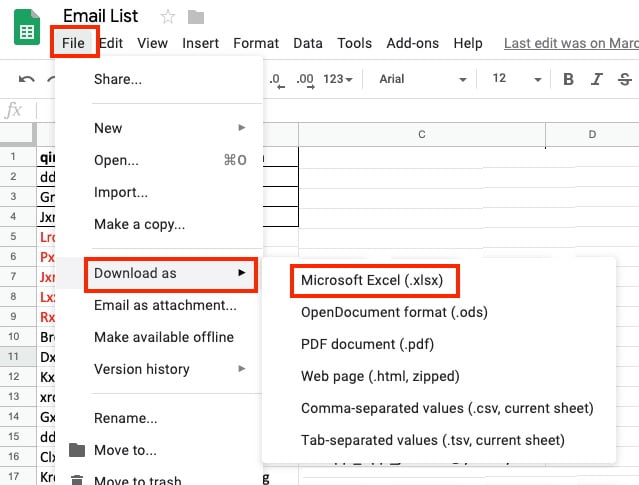Open the Insert menu
Image resolution: width=639 pixels, height=485 pixels.
[x=201, y=43]
